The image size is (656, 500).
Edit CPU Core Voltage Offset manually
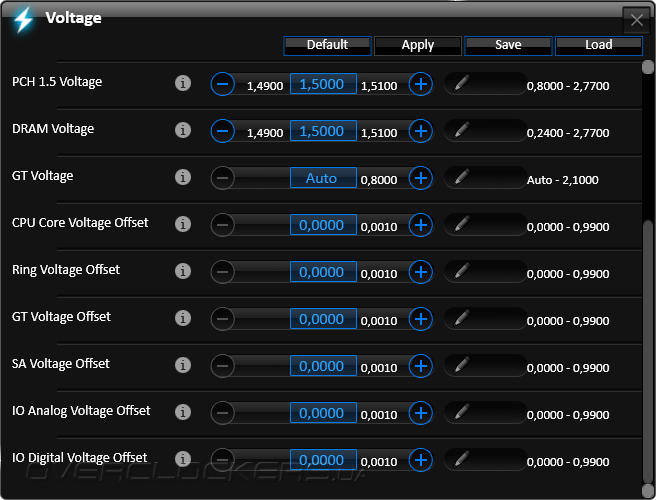[x=462, y=224]
